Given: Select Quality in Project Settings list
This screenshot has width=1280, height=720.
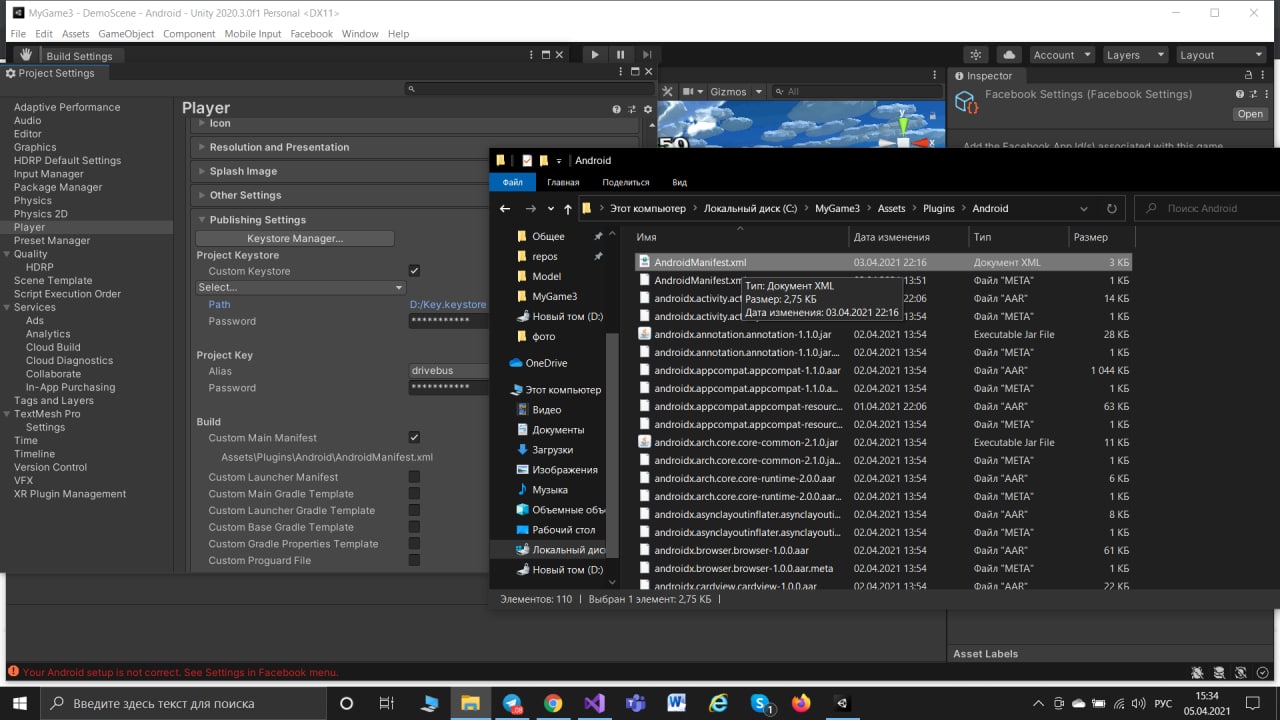Looking at the screenshot, I should click(31, 254).
